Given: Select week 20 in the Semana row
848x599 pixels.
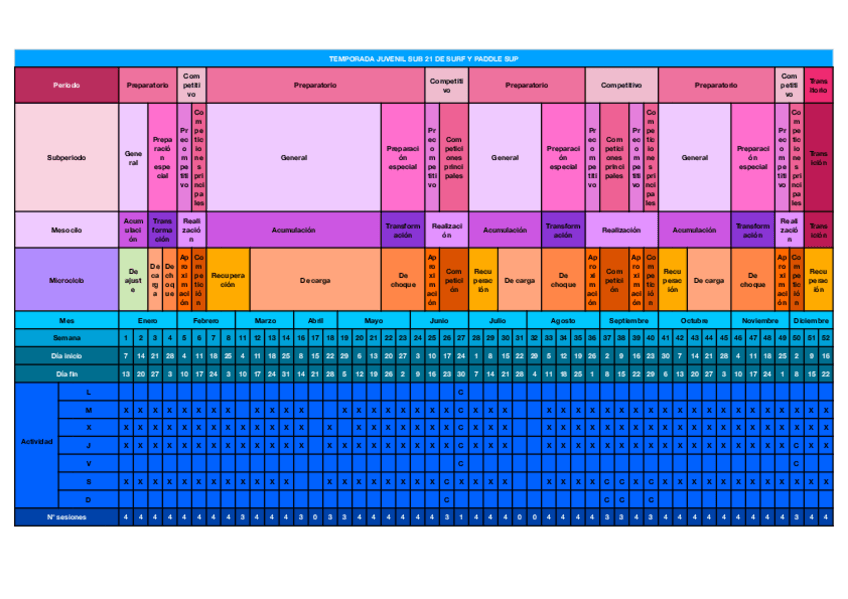Looking at the screenshot, I should tap(359, 338).
